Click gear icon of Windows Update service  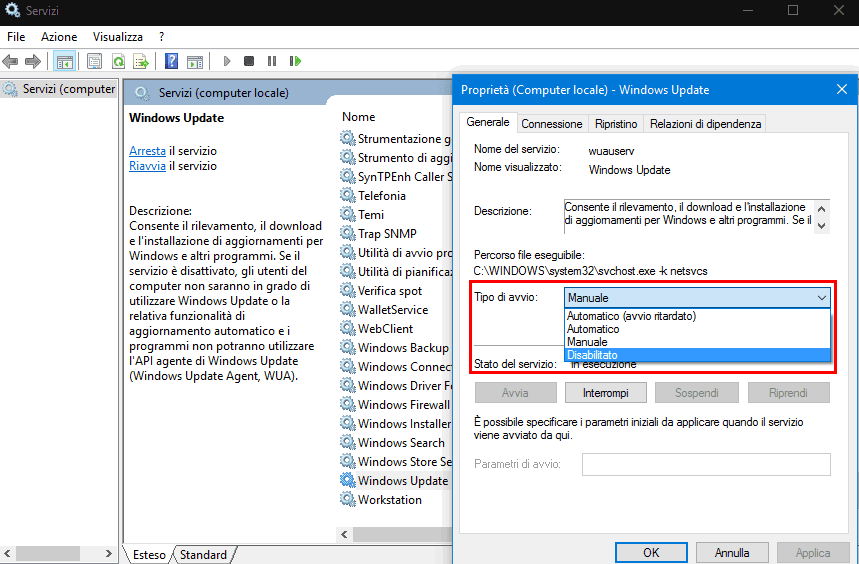[x=347, y=480]
